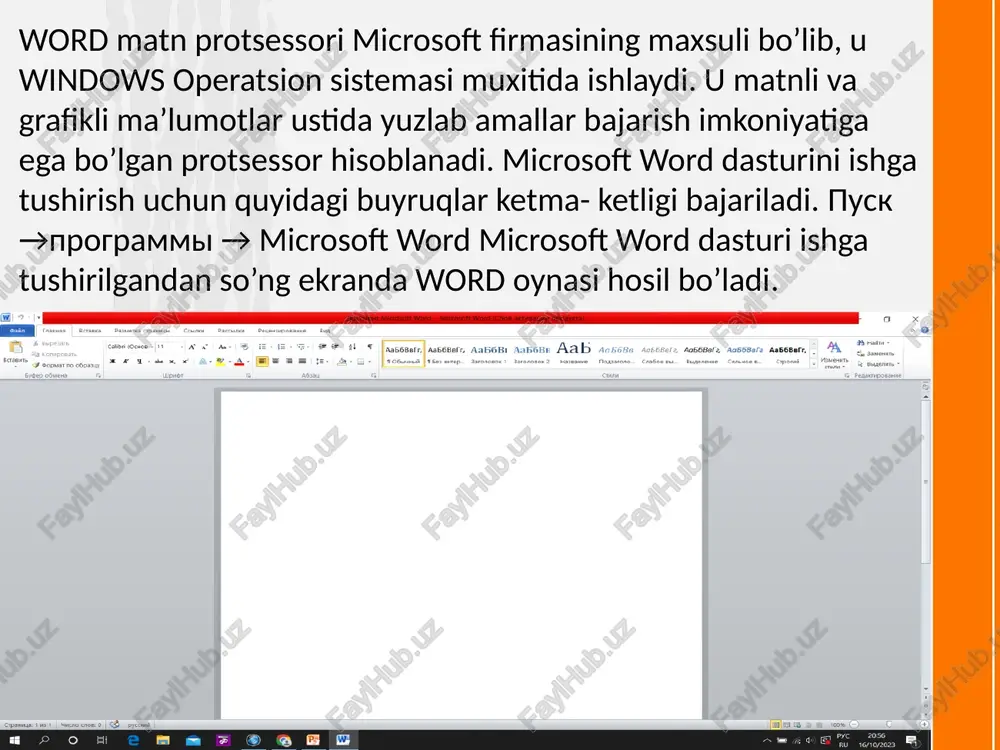Click the multilevel list icon
This screenshot has height=750, width=1000.
pyautogui.click(x=302, y=347)
